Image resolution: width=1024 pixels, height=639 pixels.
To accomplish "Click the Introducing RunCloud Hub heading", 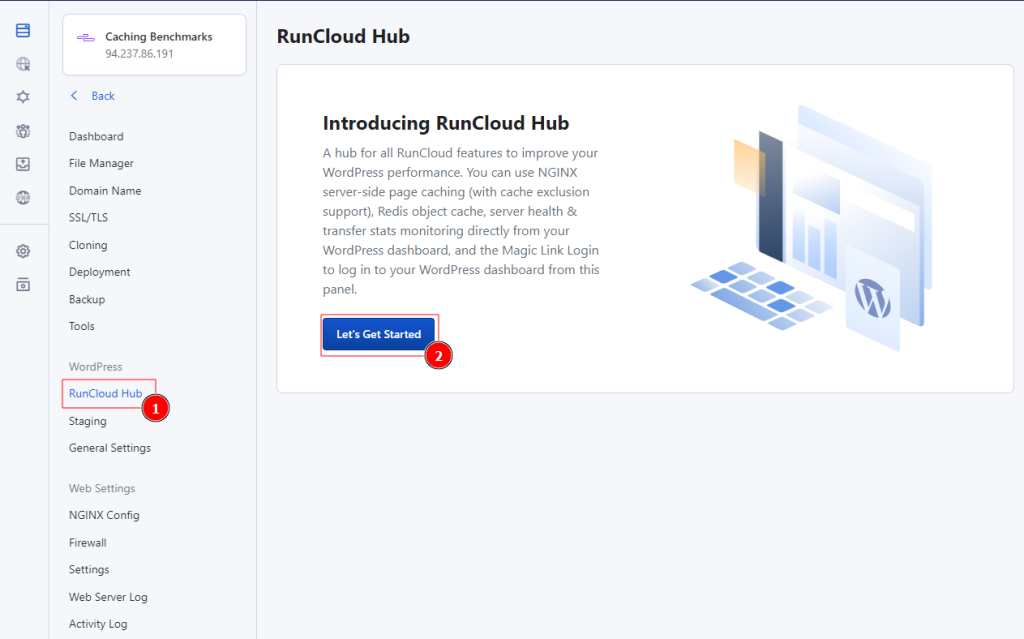I will coord(446,123).
